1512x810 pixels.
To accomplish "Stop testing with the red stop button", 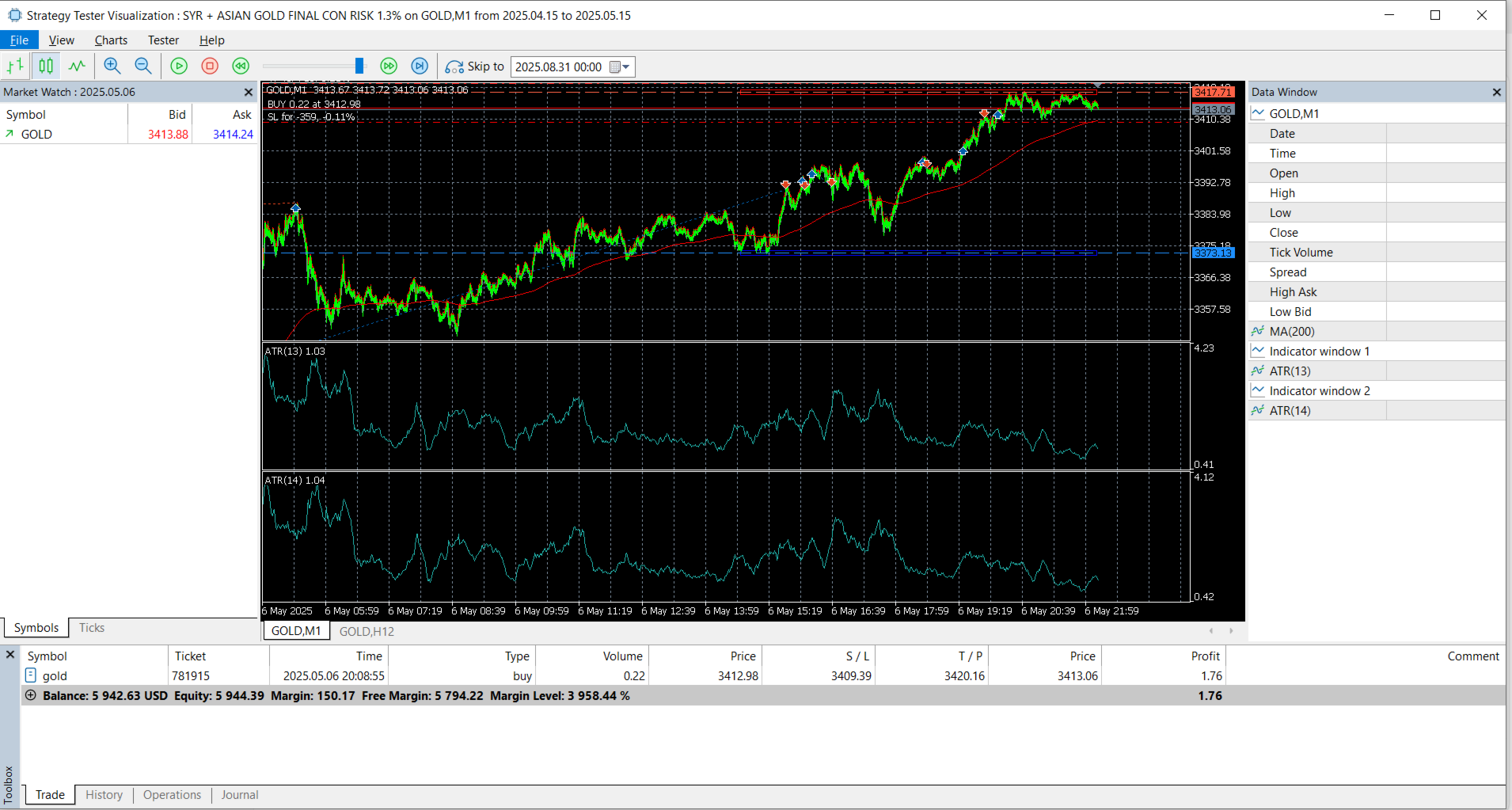I will (x=210, y=67).
